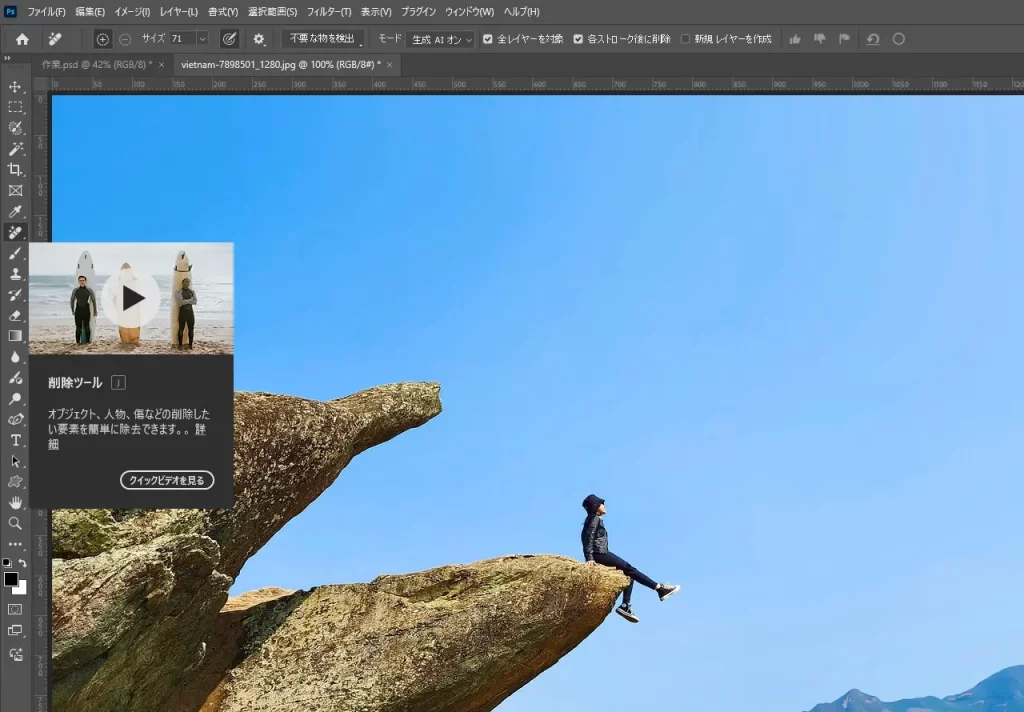Image resolution: width=1024 pixels, height=712 pixels.
Task: Click the black foreground color swatch
Action: 11,580
